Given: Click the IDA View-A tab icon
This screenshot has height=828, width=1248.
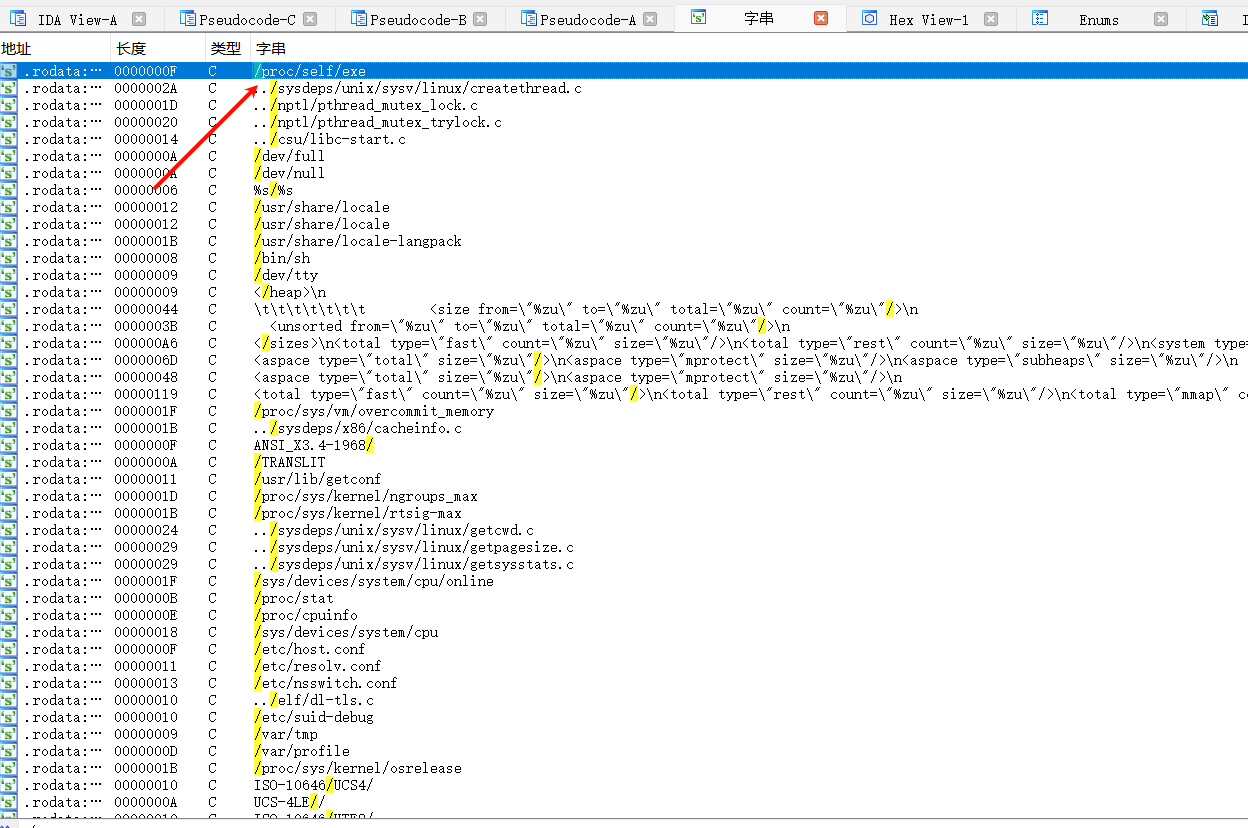Looking at the screenshot, I should [18, 19].
